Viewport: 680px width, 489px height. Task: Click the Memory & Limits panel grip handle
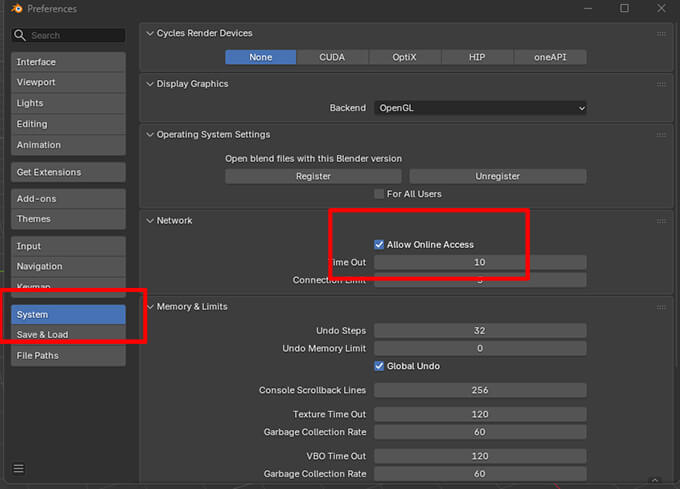(x=661, y=307)
